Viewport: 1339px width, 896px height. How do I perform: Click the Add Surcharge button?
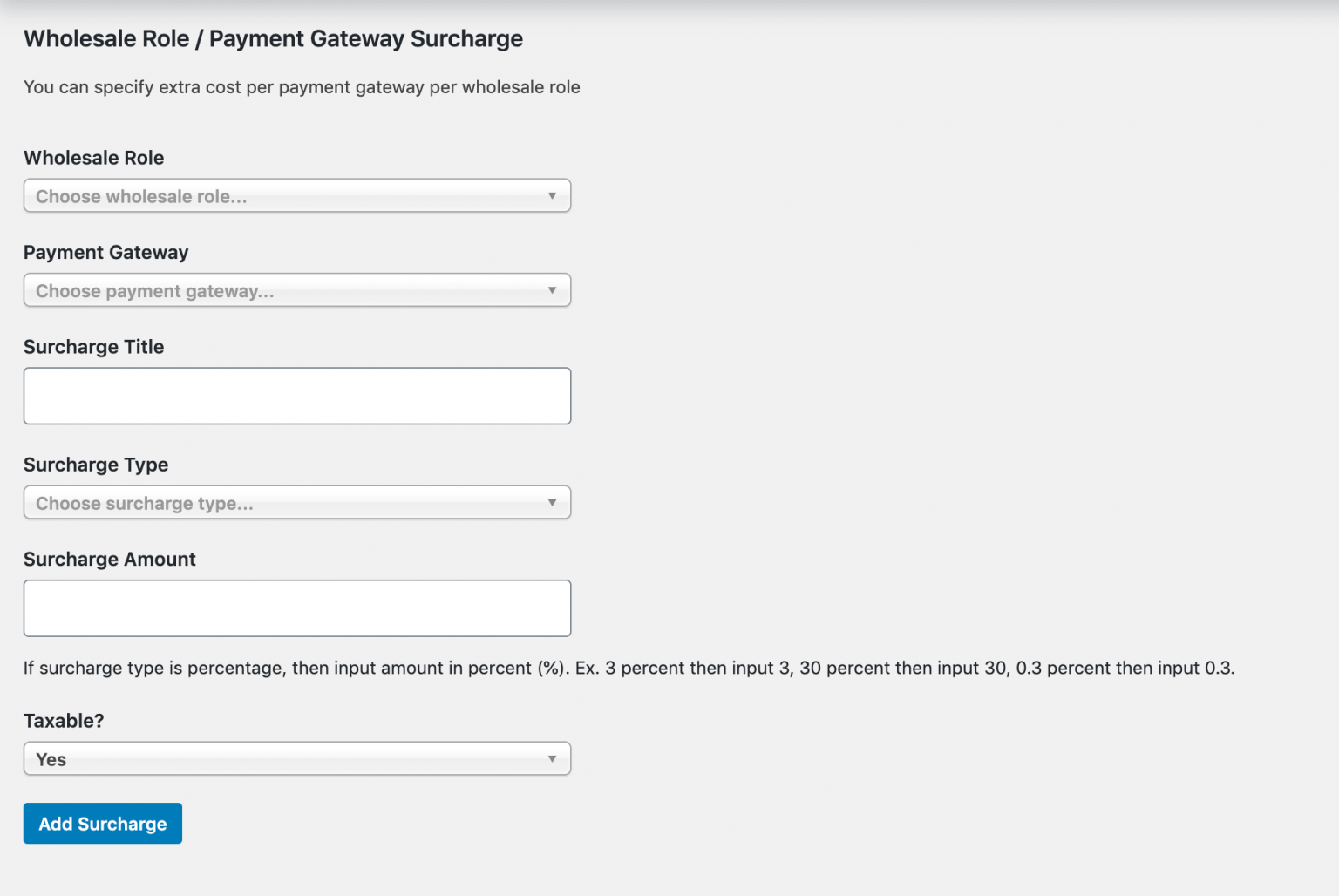click(x=102, y=823)
